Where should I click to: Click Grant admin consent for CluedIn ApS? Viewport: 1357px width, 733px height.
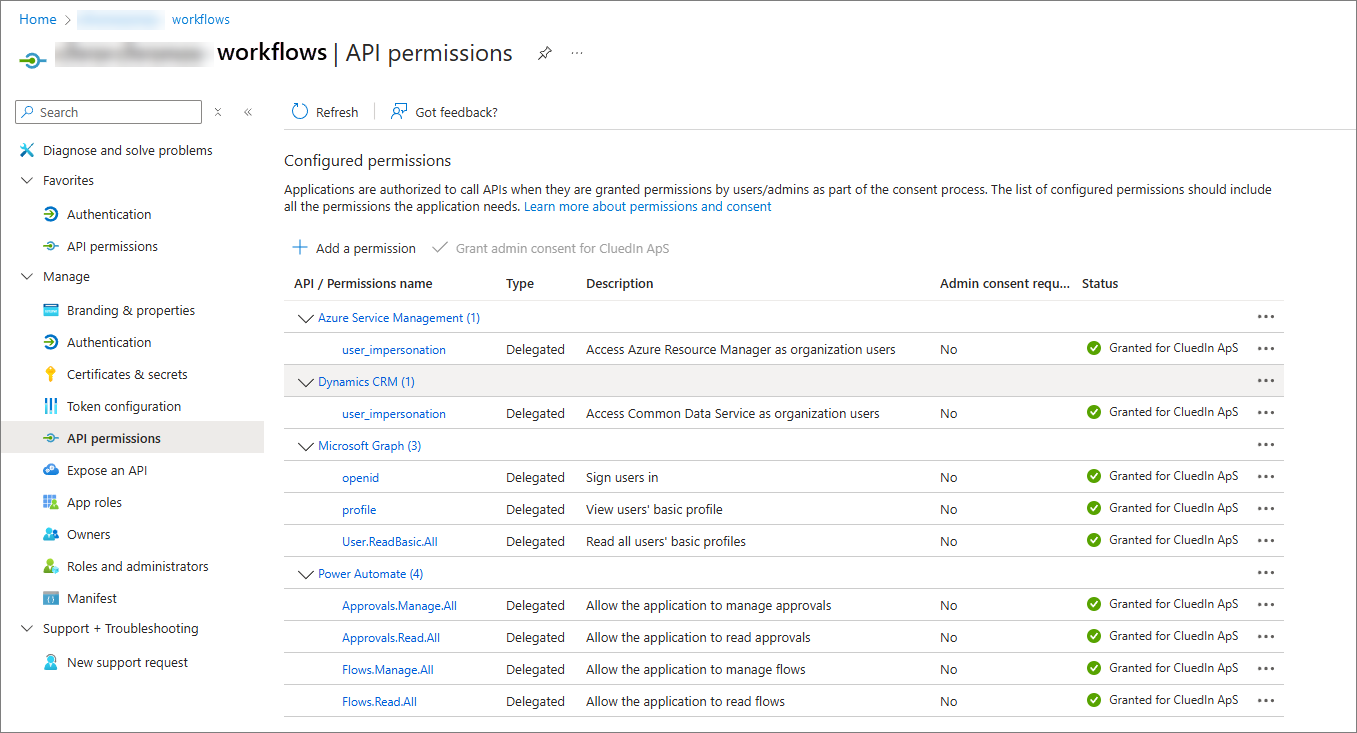point(551,248)
